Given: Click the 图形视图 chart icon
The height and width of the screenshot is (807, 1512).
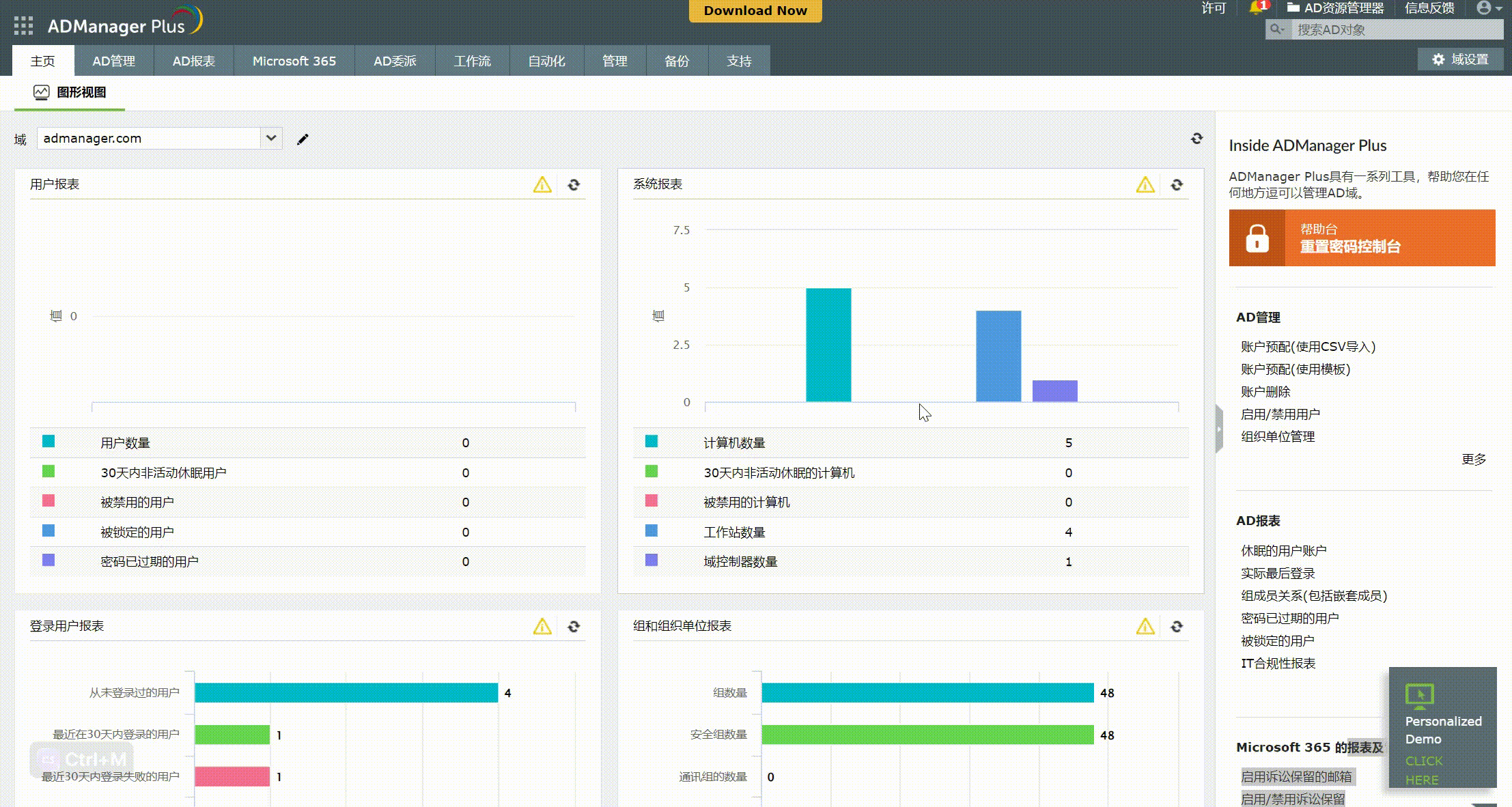Looking at the screenshot, I should 42,92.
